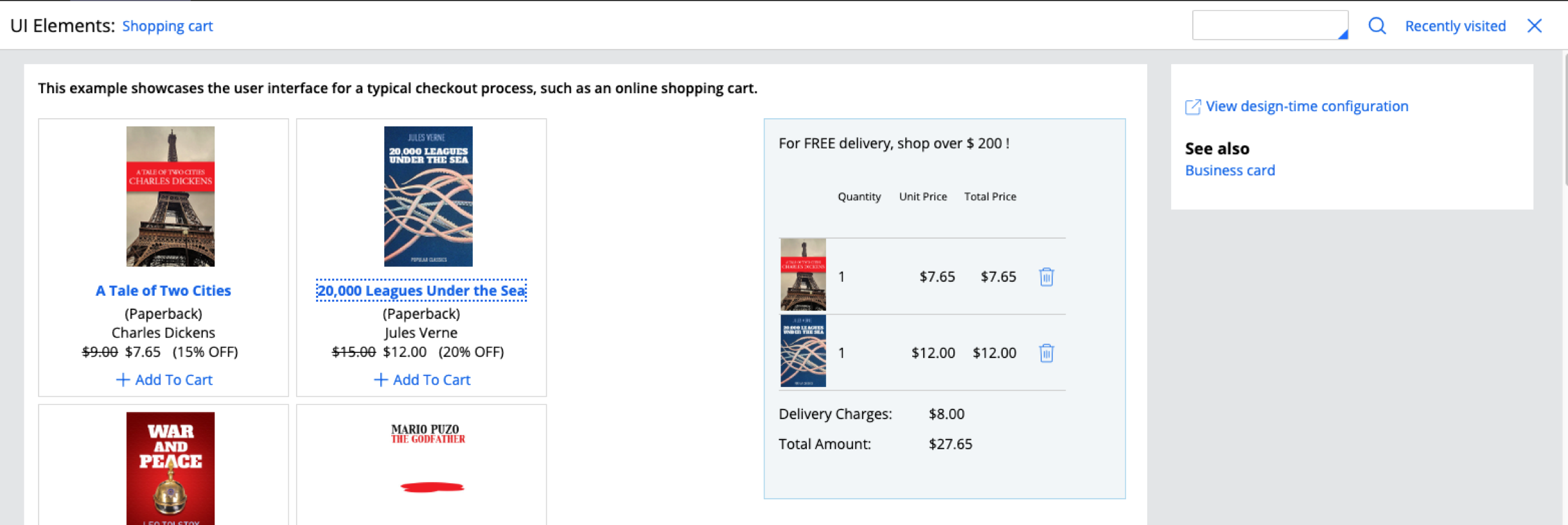This screenshot has height=525, width=1568.
Task: Delete A Tale of Two Cities from cart
Action: coord(1046,277)
